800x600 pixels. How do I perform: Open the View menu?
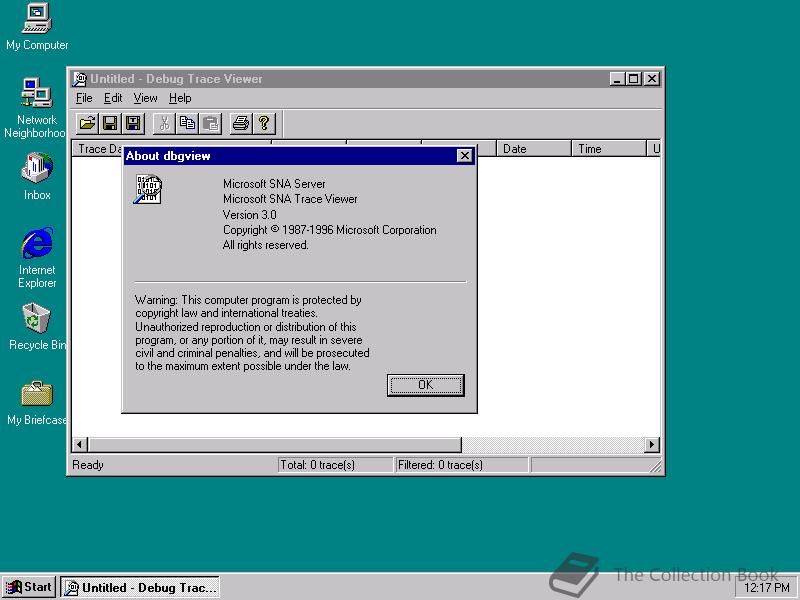coord(145,98)
